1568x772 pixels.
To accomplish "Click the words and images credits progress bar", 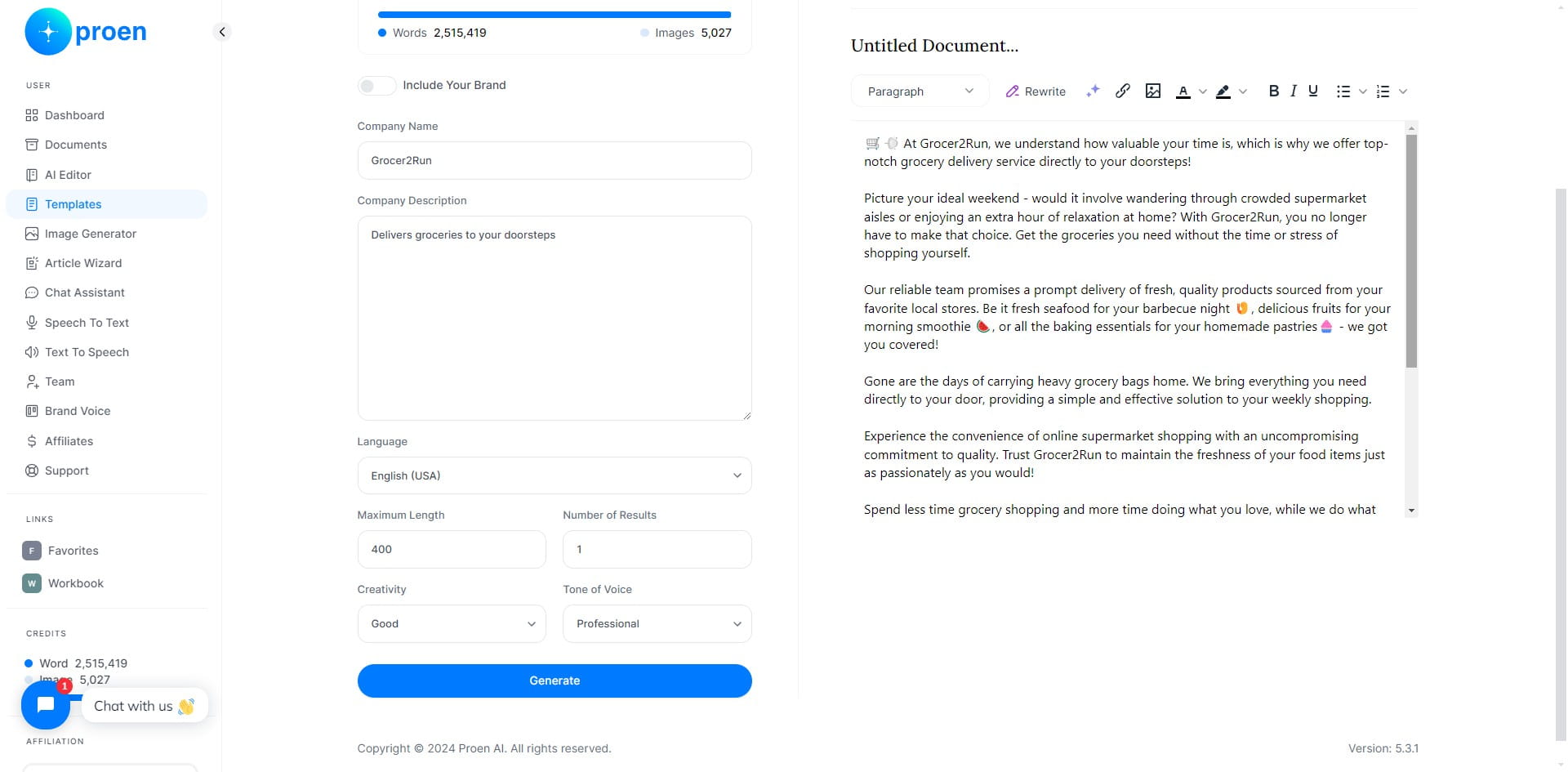I will pyautogui.click(x=555, y=15).
